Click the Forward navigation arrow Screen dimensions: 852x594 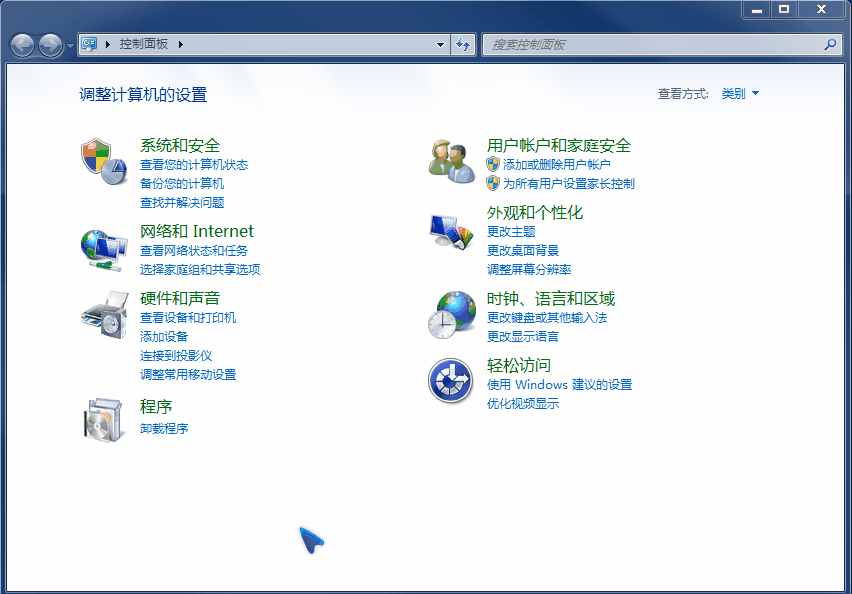tap(51, 45)
